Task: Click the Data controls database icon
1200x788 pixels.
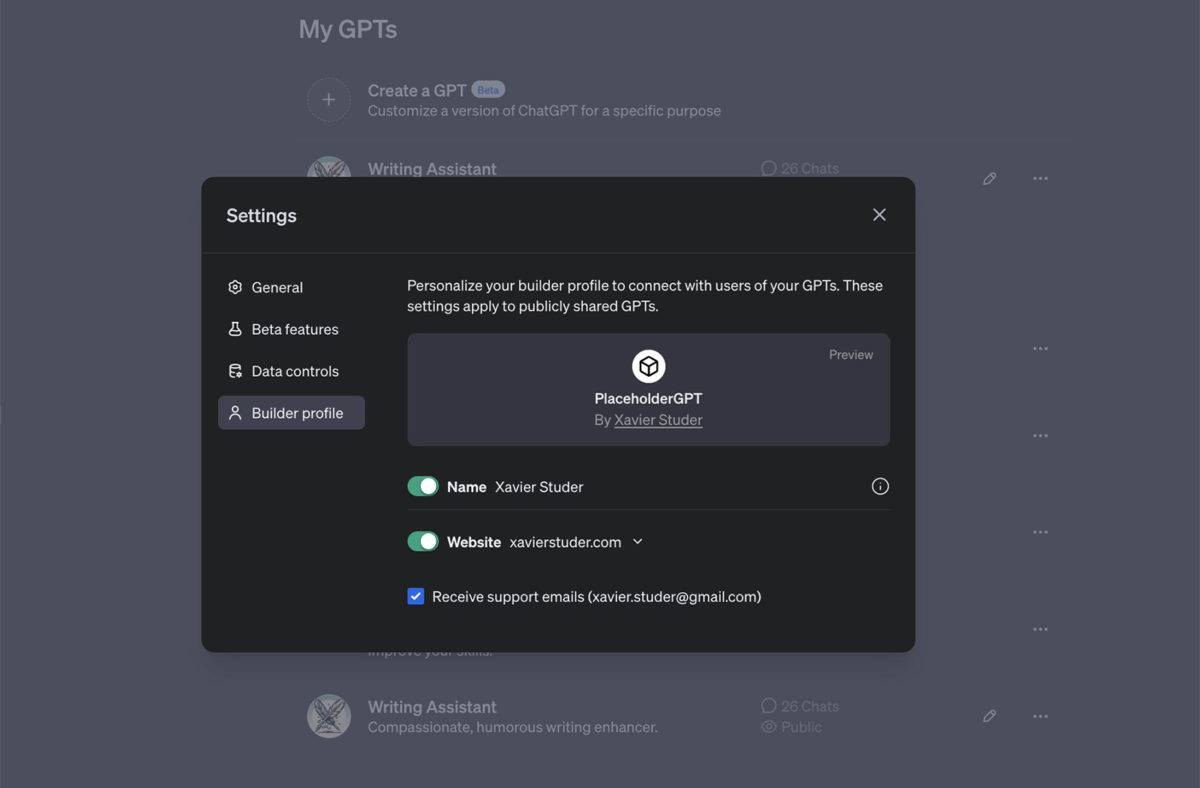Action: coord(235,371)
